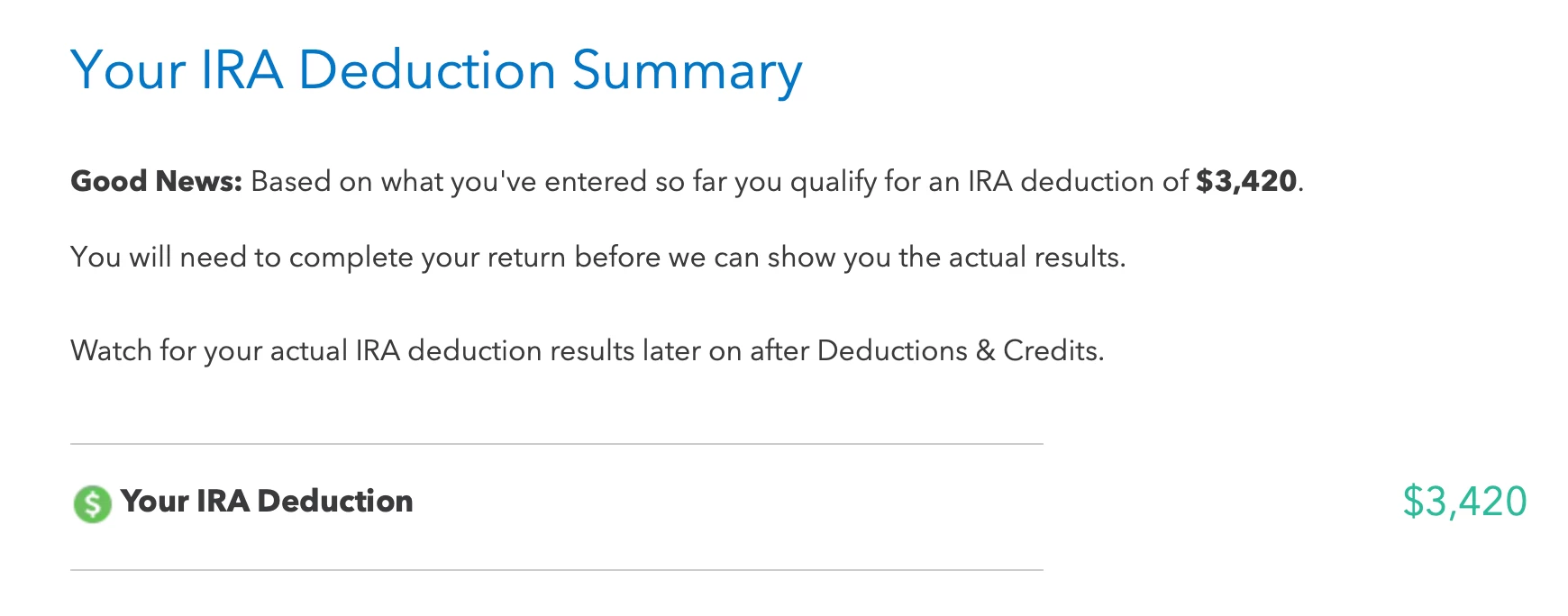Click the divider line below the deduction row
The height and width of the screenshot is (616, 1568).
coord(557,570)
